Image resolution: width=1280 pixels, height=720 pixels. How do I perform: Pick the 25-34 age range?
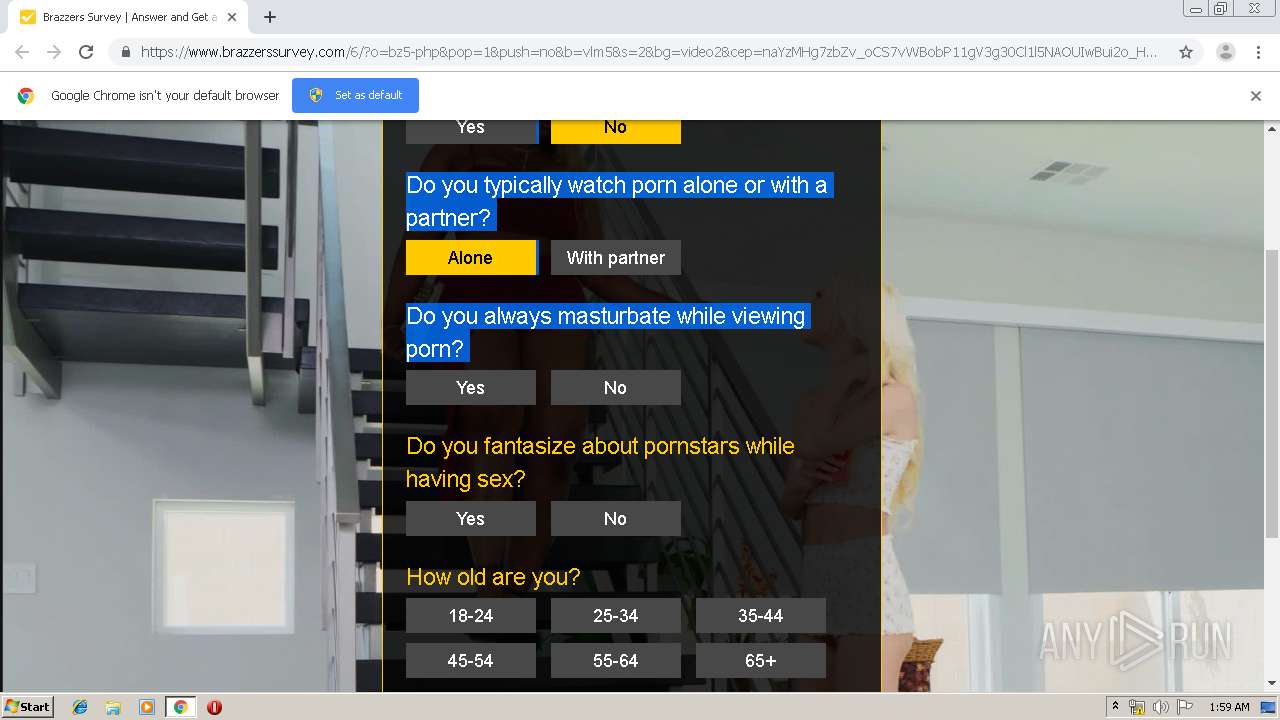615,615
